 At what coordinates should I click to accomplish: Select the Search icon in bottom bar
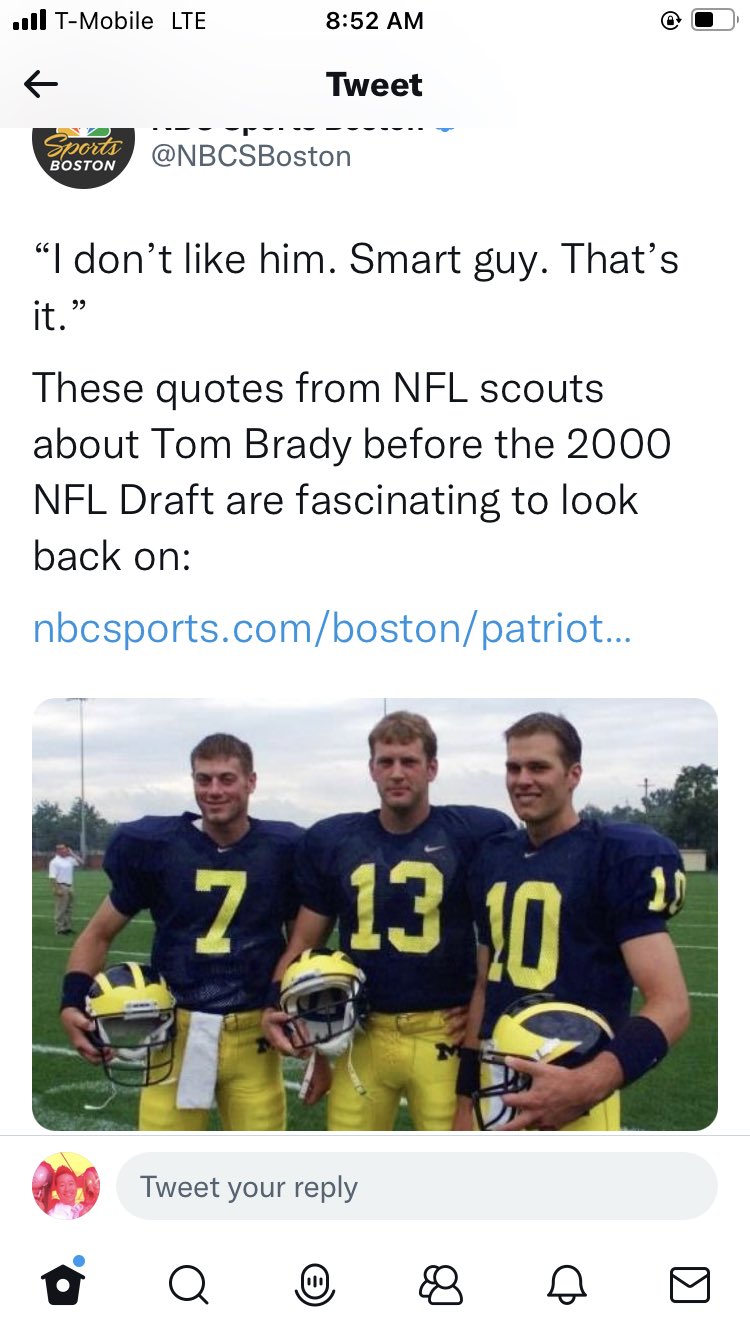[x=188, y=1288]
